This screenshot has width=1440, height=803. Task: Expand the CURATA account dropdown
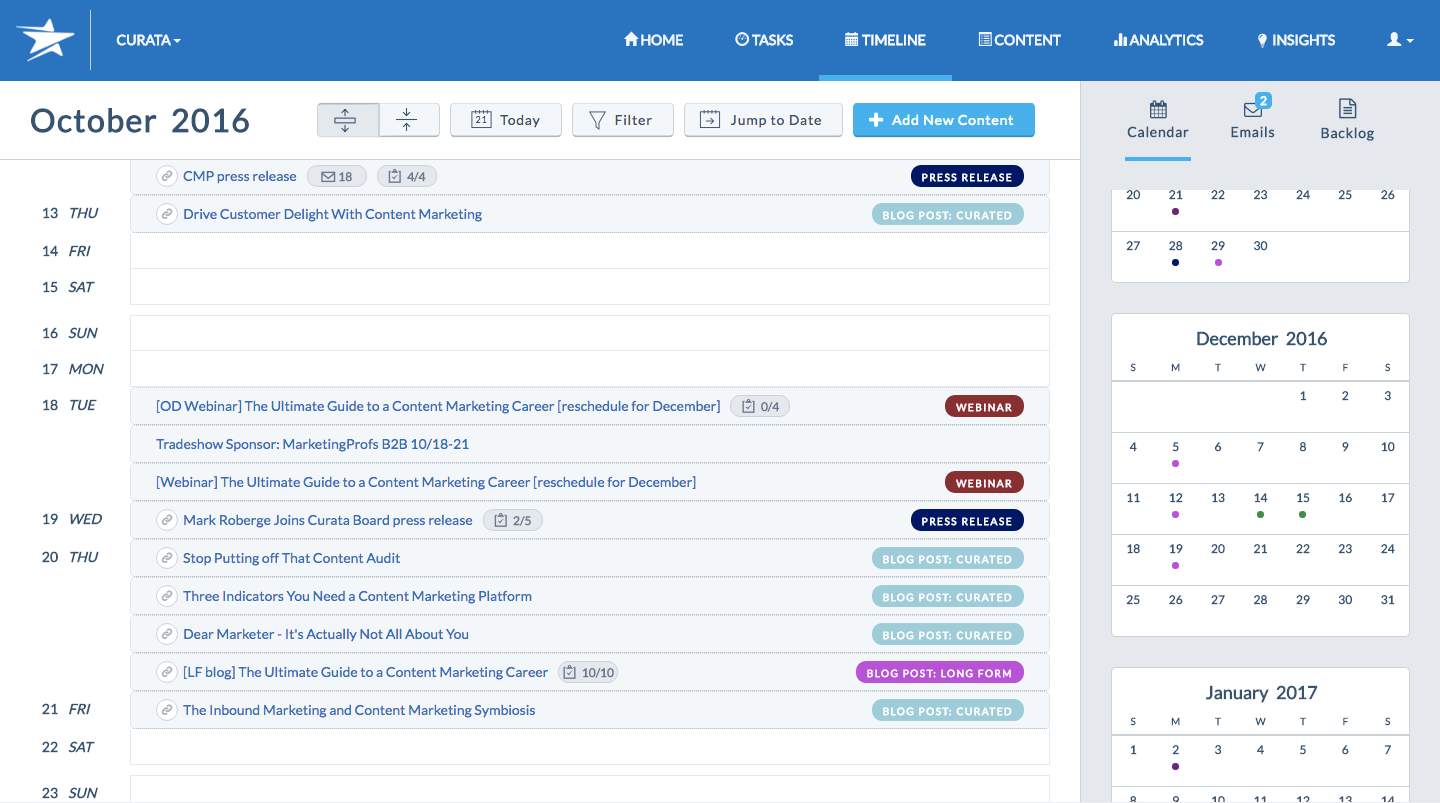tap(148, 40)
